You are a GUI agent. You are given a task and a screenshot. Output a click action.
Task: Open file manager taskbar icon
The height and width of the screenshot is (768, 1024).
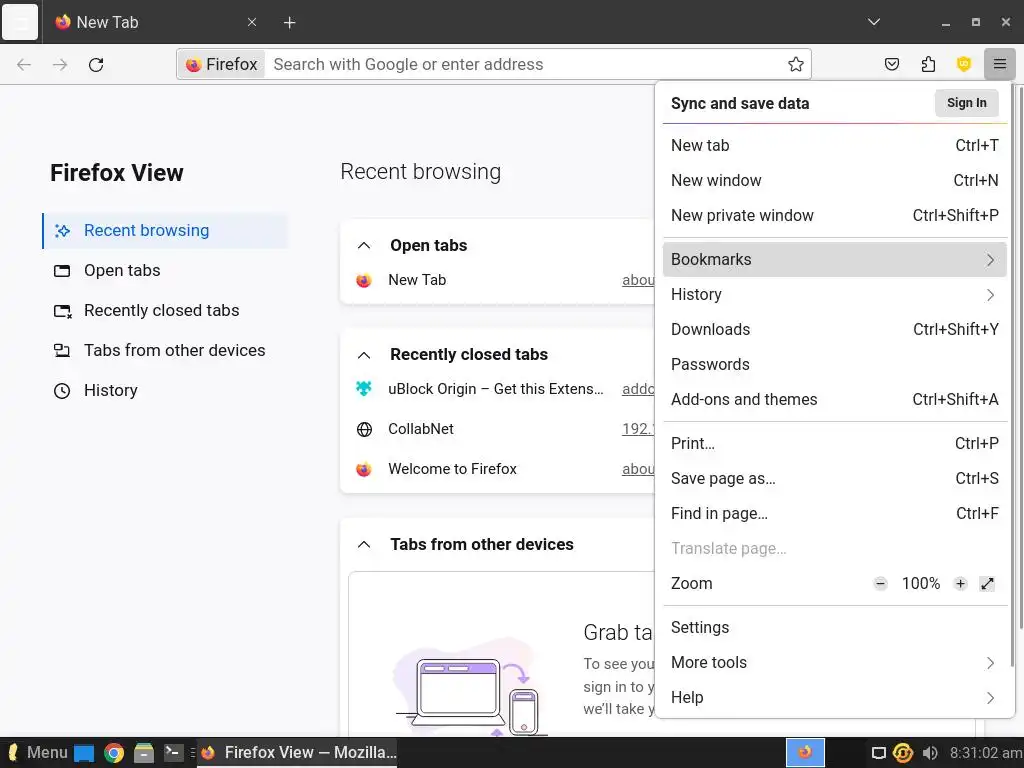(144, 753)
